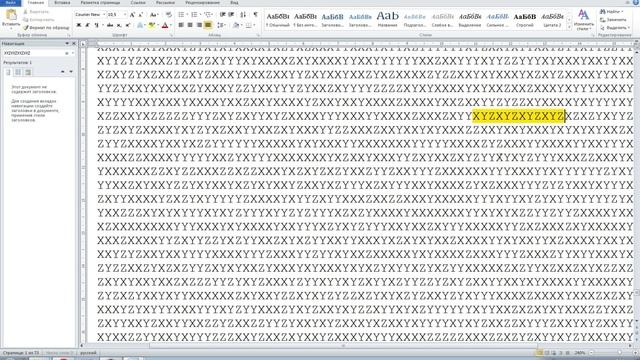The image size is (640, 360).
Task: Go to previous search result arrow
Action: pyautogui.click(x=62, y=72)
